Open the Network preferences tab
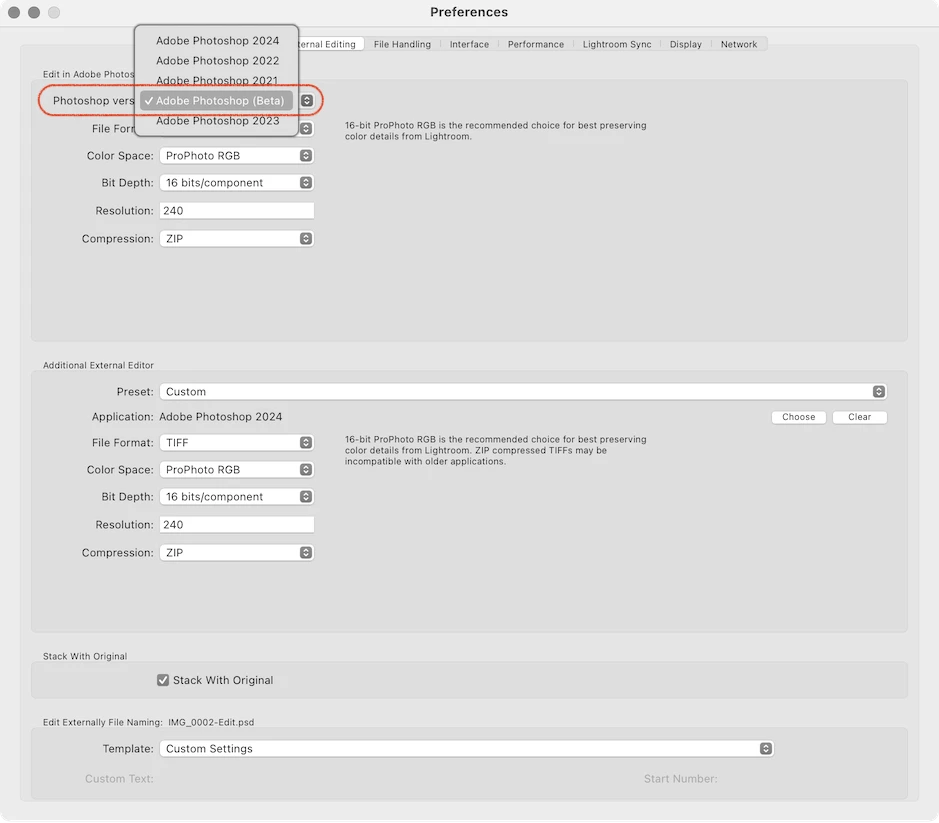Viewport: 939px width, 823px height. pos(738,44)
